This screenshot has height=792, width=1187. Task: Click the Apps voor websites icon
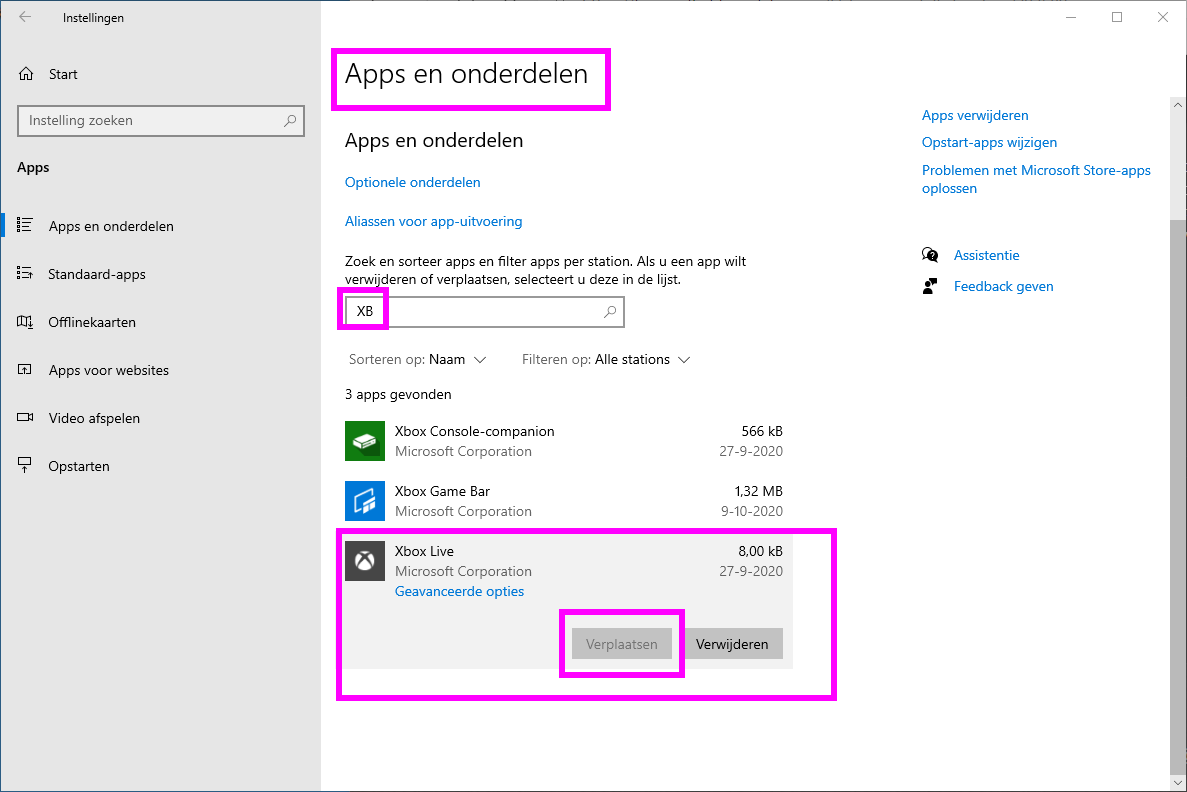[x=25, y=369]
